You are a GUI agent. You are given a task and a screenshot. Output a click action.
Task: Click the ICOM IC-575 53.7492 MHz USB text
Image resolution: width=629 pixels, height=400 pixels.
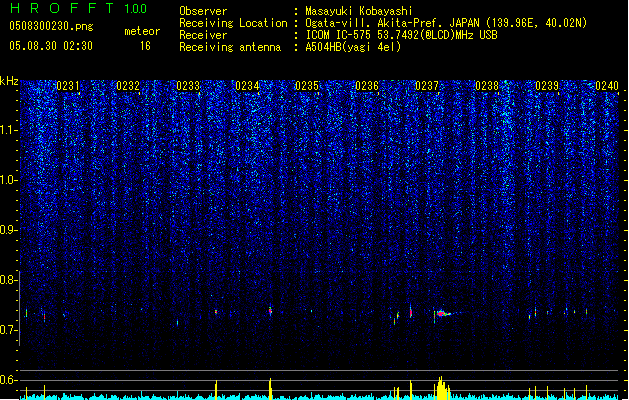click(x=401, y=35)
